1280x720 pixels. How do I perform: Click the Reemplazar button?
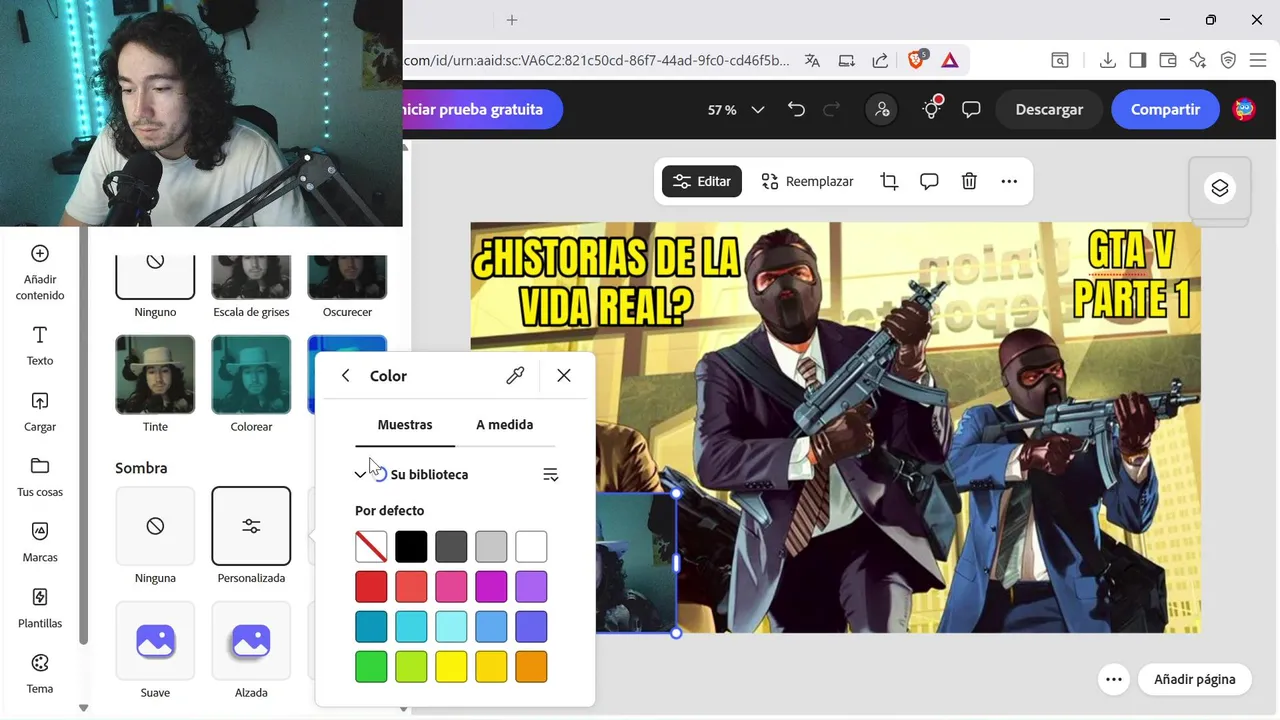click(x=807, y=181)
